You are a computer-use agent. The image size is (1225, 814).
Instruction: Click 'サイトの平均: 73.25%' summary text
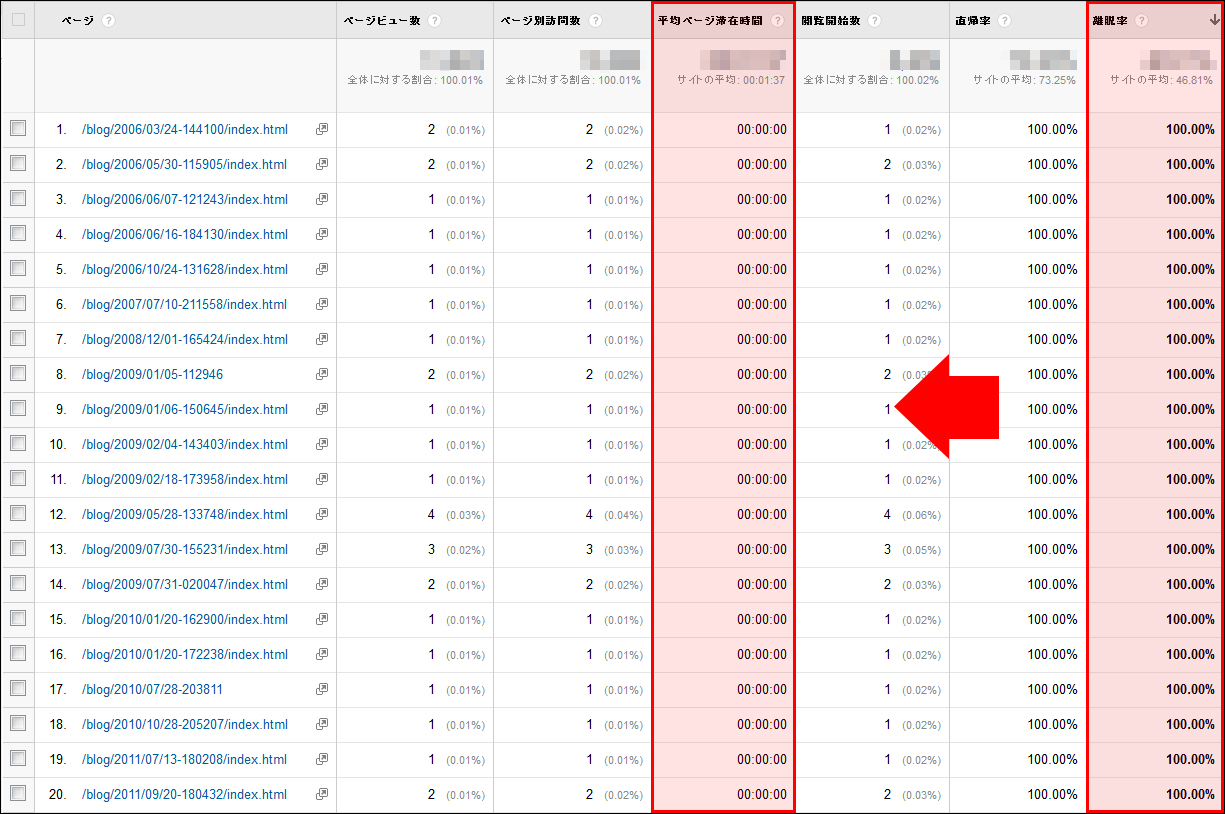[x=1026, y=80]
